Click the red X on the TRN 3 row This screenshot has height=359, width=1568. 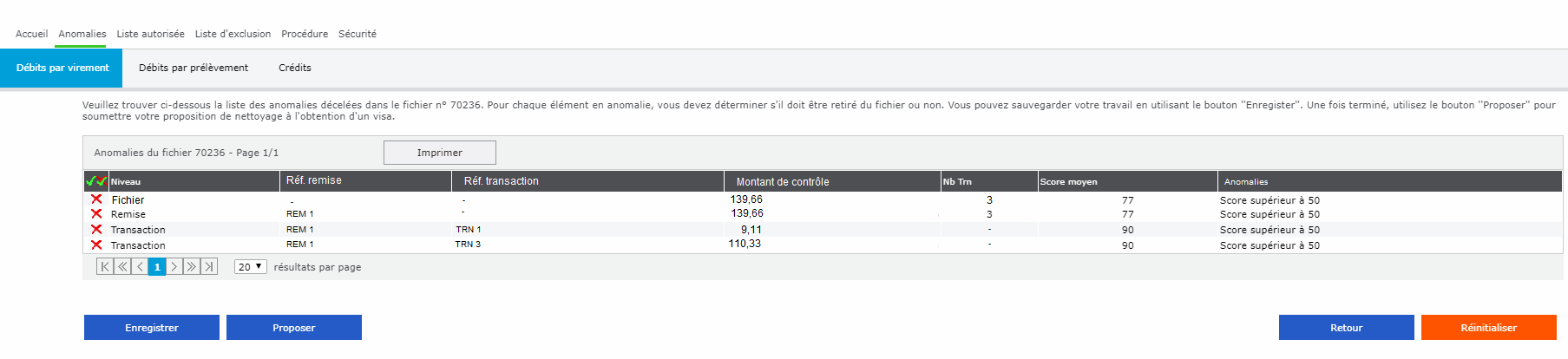point(96,245)
